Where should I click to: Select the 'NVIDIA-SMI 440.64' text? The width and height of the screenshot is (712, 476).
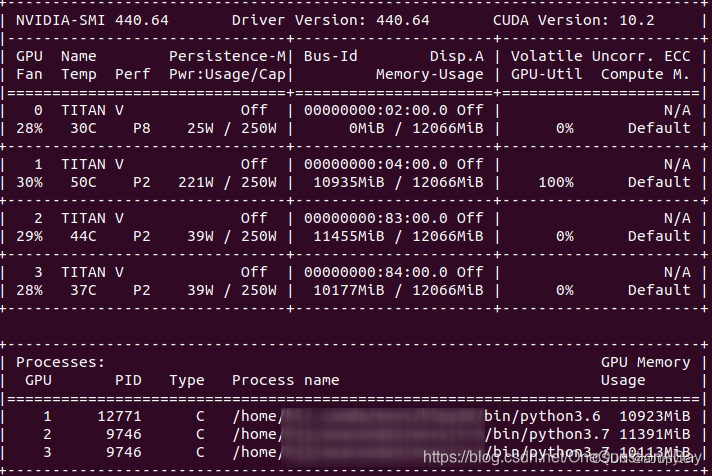[92, 20]
